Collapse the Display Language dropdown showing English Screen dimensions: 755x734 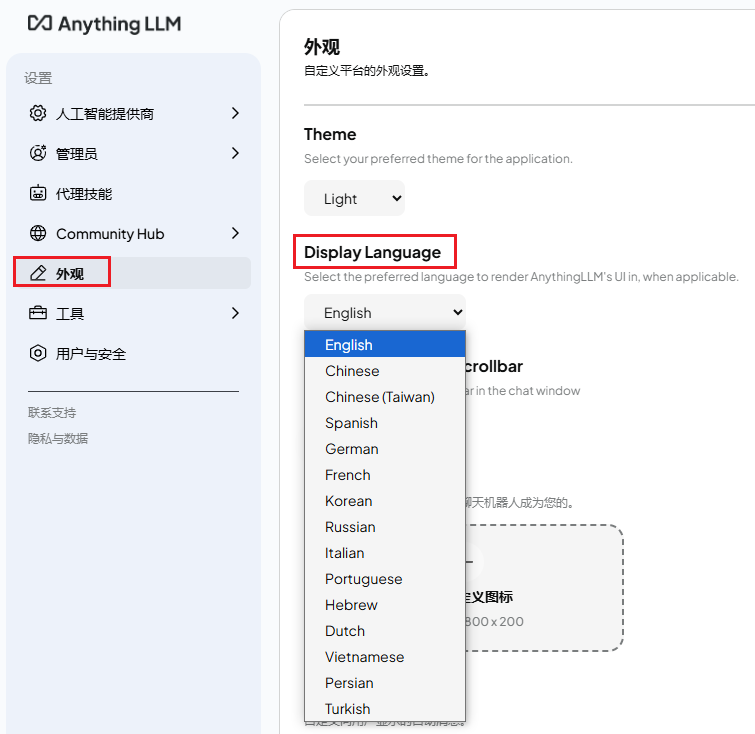[x=385, y=312]
